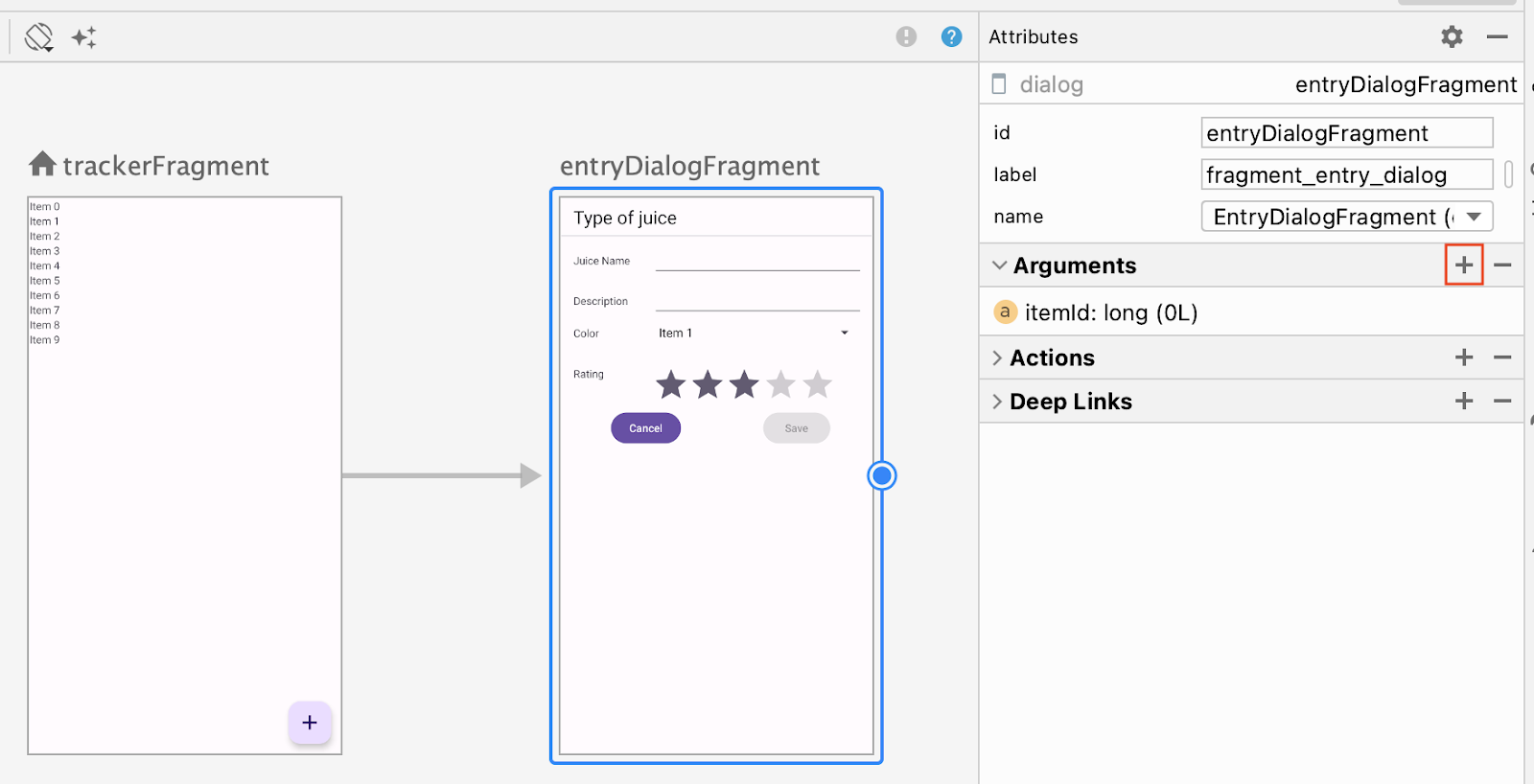The height and width of the screenshot is (784, 1534).
Task: Open the name class dropdown
Action: point(1474,217)
